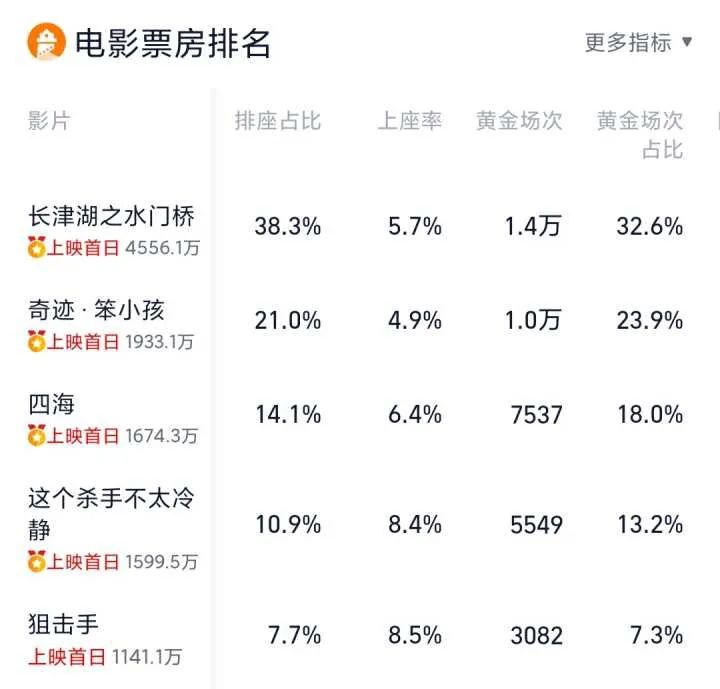Screen dimensions: 720x689
Task: Sort by 上座率 column header
Action: (x=409, y=121)
